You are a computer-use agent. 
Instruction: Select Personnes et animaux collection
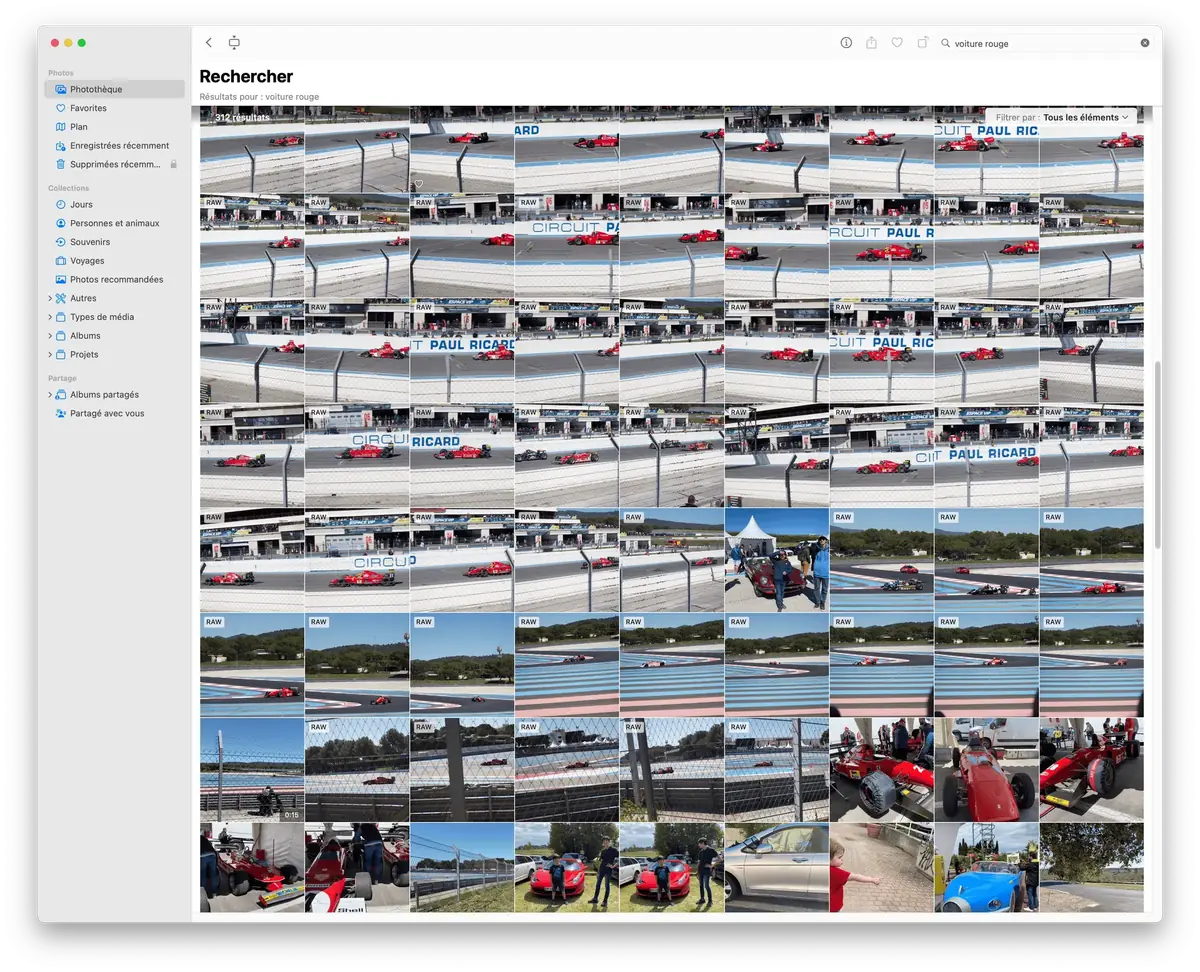[114, 223]
